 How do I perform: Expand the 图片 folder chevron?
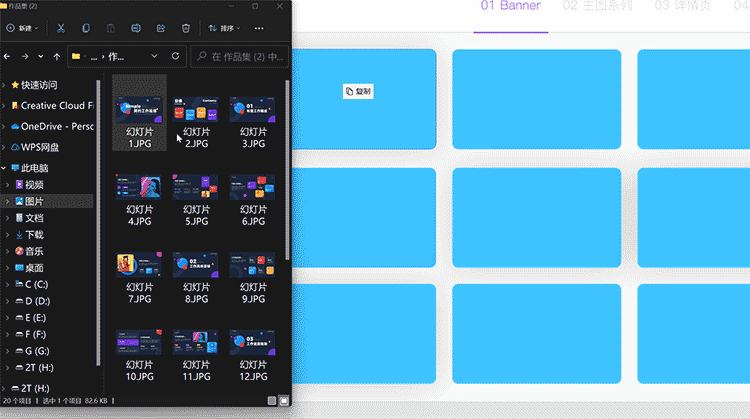8,201
